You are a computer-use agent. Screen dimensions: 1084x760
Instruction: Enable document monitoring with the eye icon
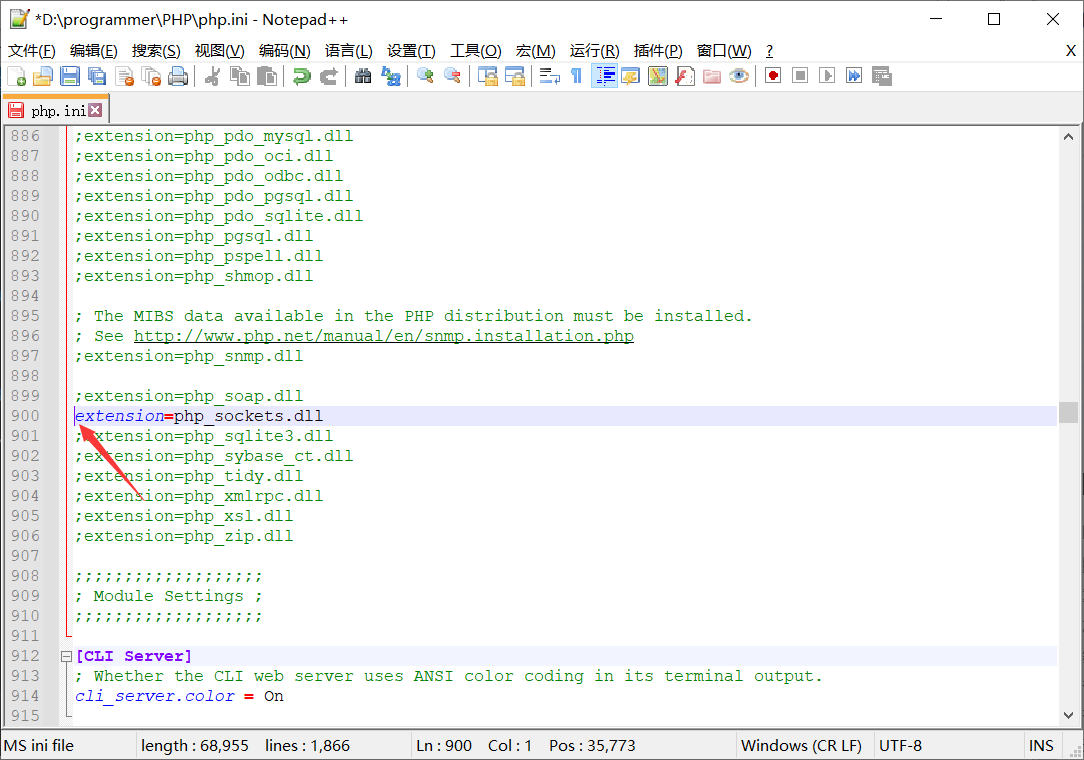pyautogui.click(x=737, y=76)
